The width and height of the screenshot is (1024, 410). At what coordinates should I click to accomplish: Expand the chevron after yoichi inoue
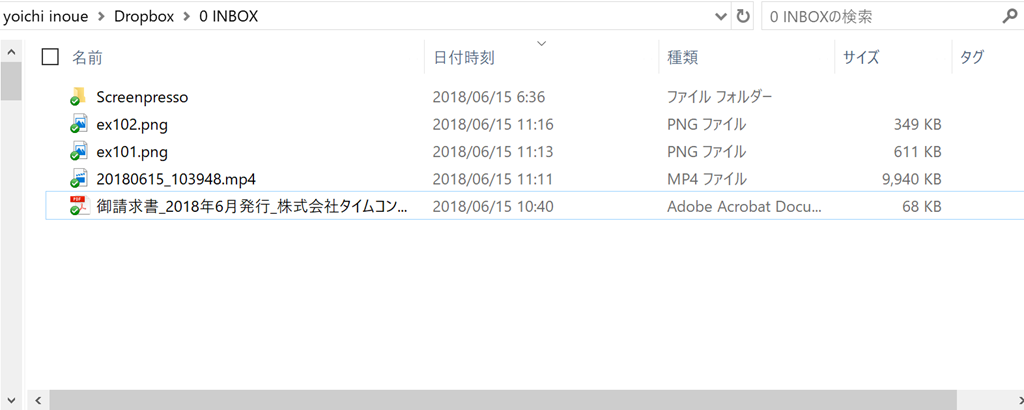[x=101, y=18]
